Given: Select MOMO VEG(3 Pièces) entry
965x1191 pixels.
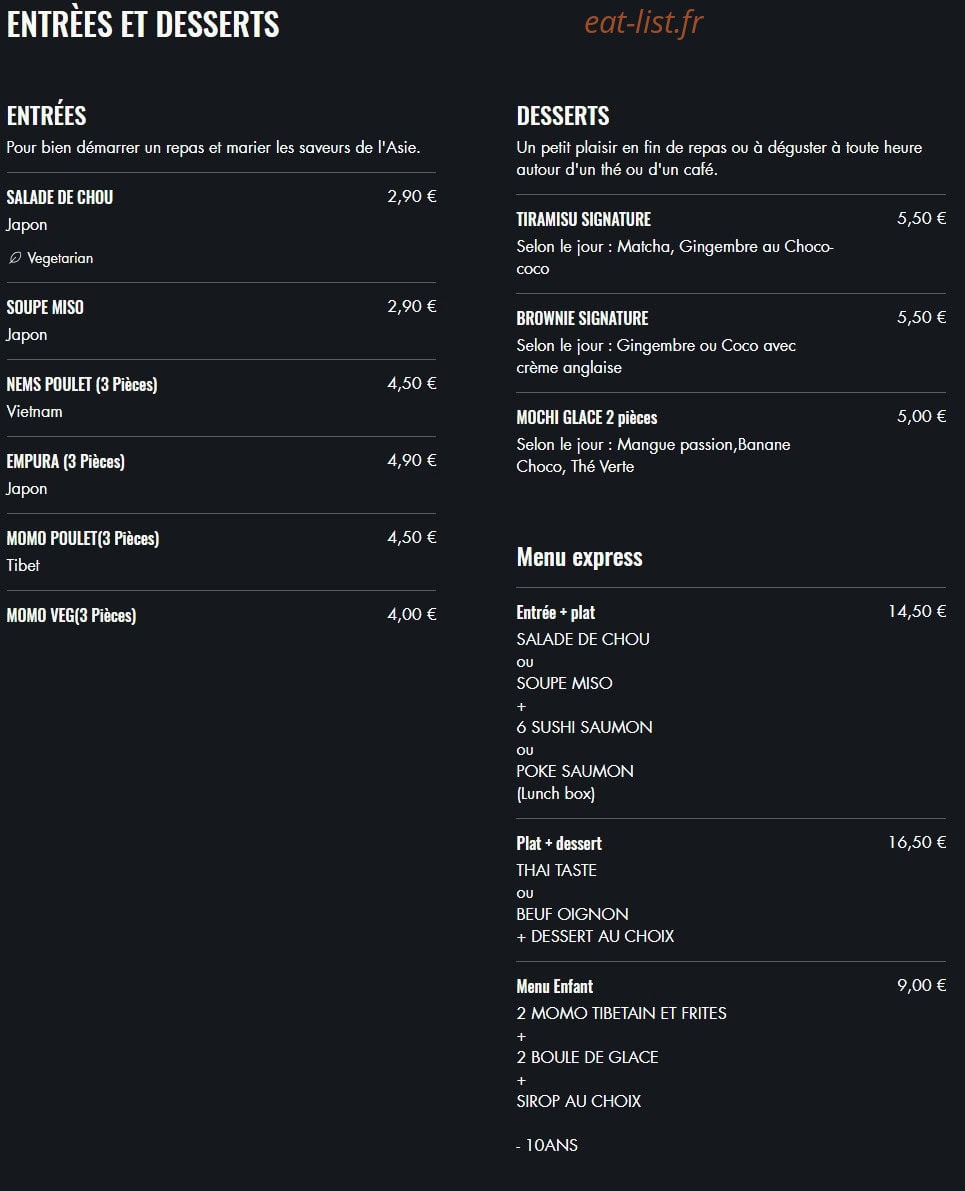Looking at the screenshot, I should [71, 615].
